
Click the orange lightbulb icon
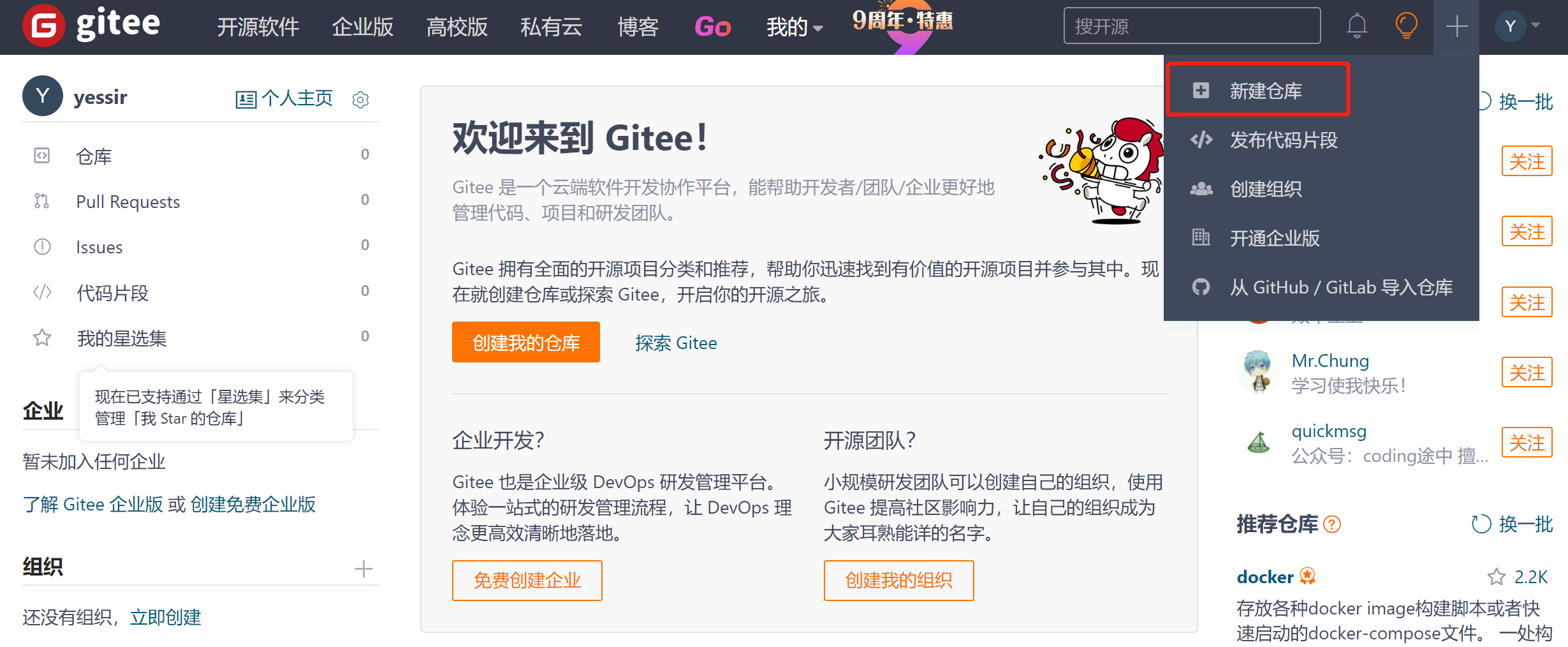1406,26
